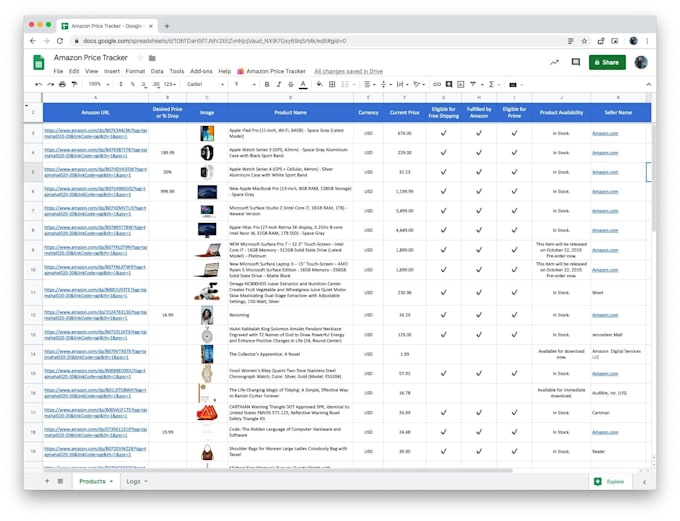Select the paint format tool
Viewport: 680px width, 521px height.
pos(74,84)
